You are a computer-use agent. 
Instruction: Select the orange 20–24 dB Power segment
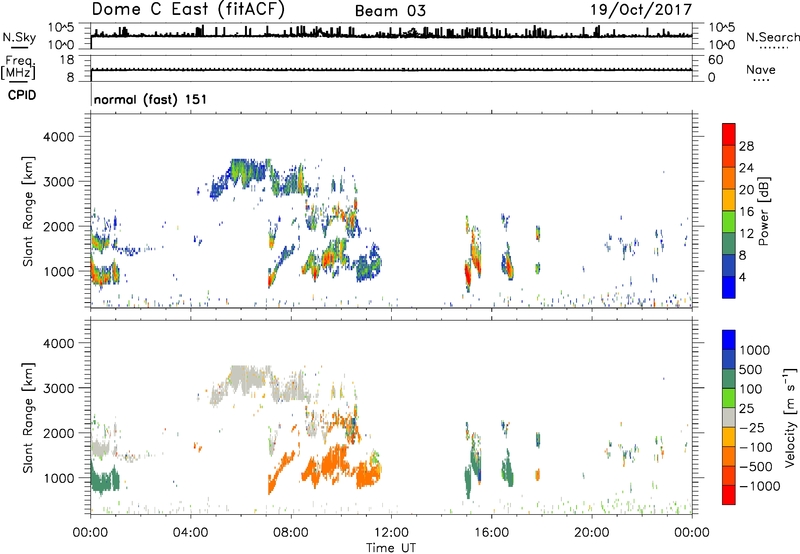(x=729, y=178)
